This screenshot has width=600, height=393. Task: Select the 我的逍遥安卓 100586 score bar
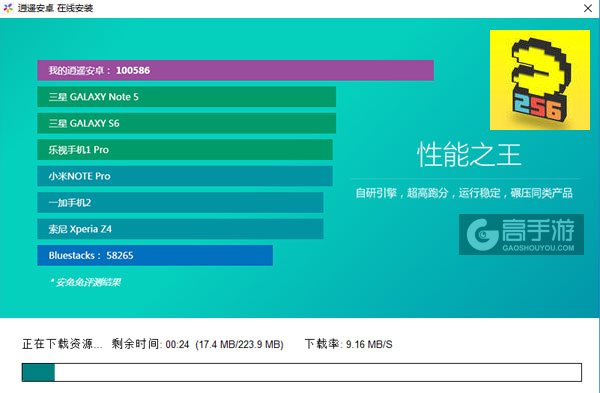[235, 70]
